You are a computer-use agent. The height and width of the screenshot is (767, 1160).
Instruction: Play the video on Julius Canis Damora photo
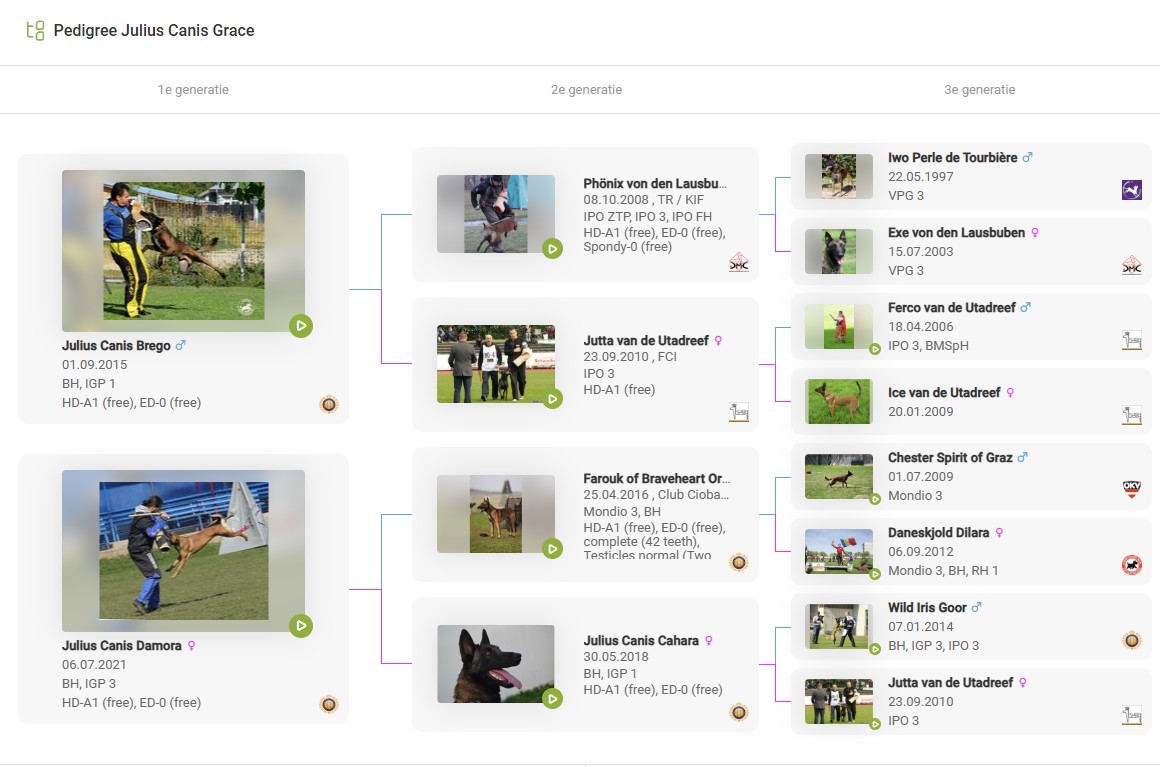[x=301, y=626]
